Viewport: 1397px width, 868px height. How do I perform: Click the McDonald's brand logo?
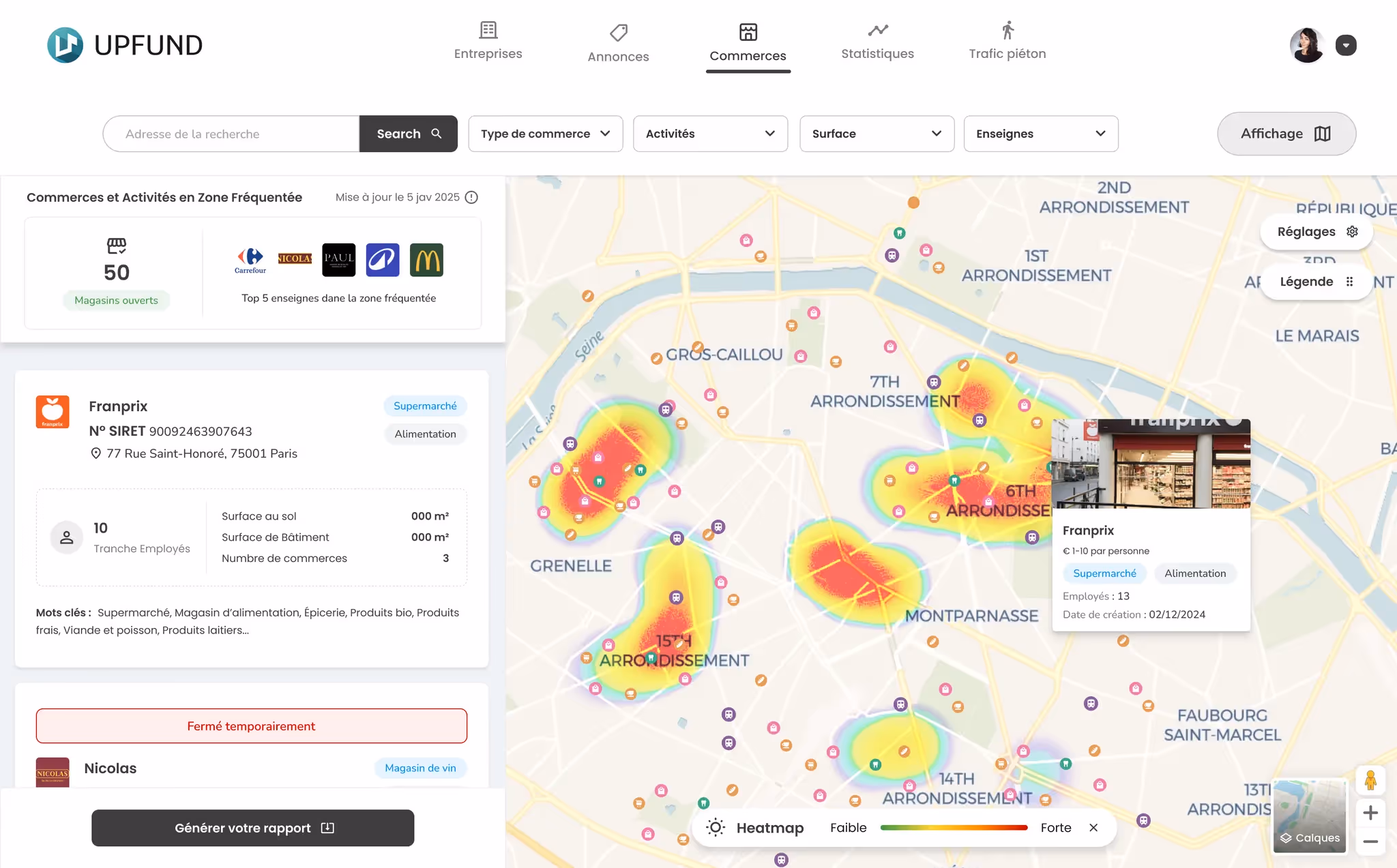(x=426, y=260)
